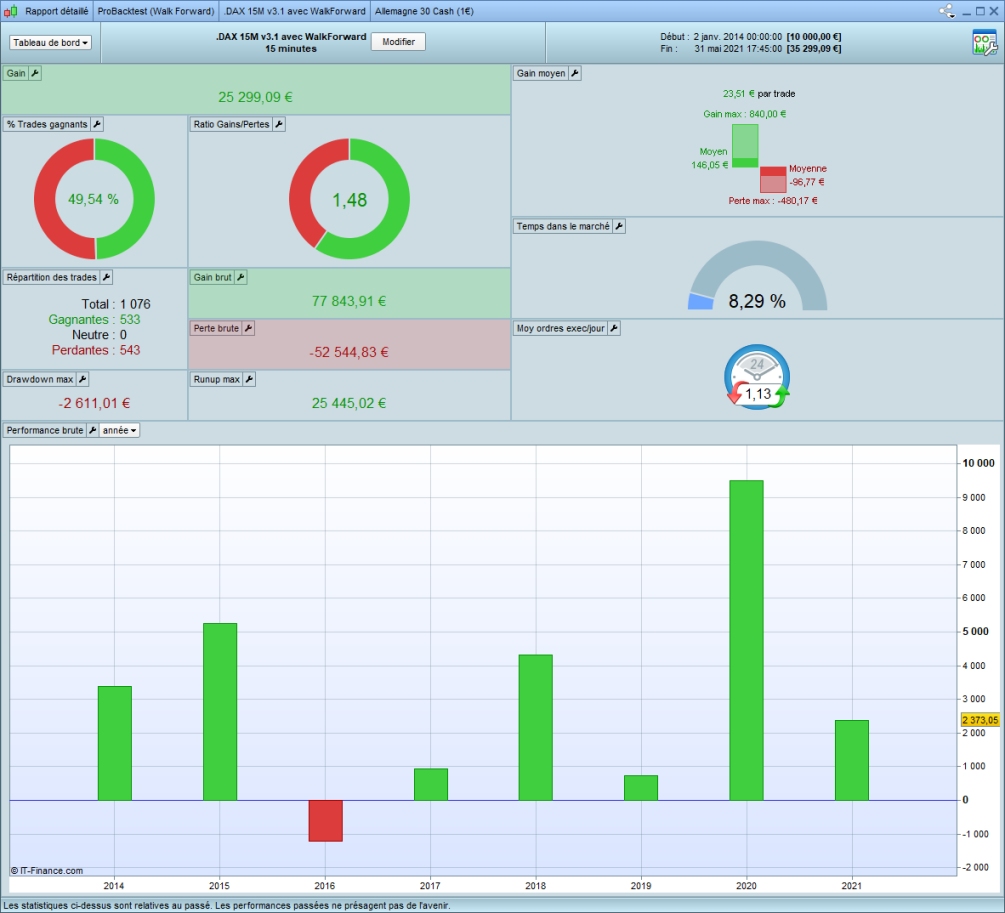Screen dimensions: 1005x913
Task: Select the .DAX 15M v3.1 avec WalkForward tab
Action: pyautogui.click(x=295, y=11)
